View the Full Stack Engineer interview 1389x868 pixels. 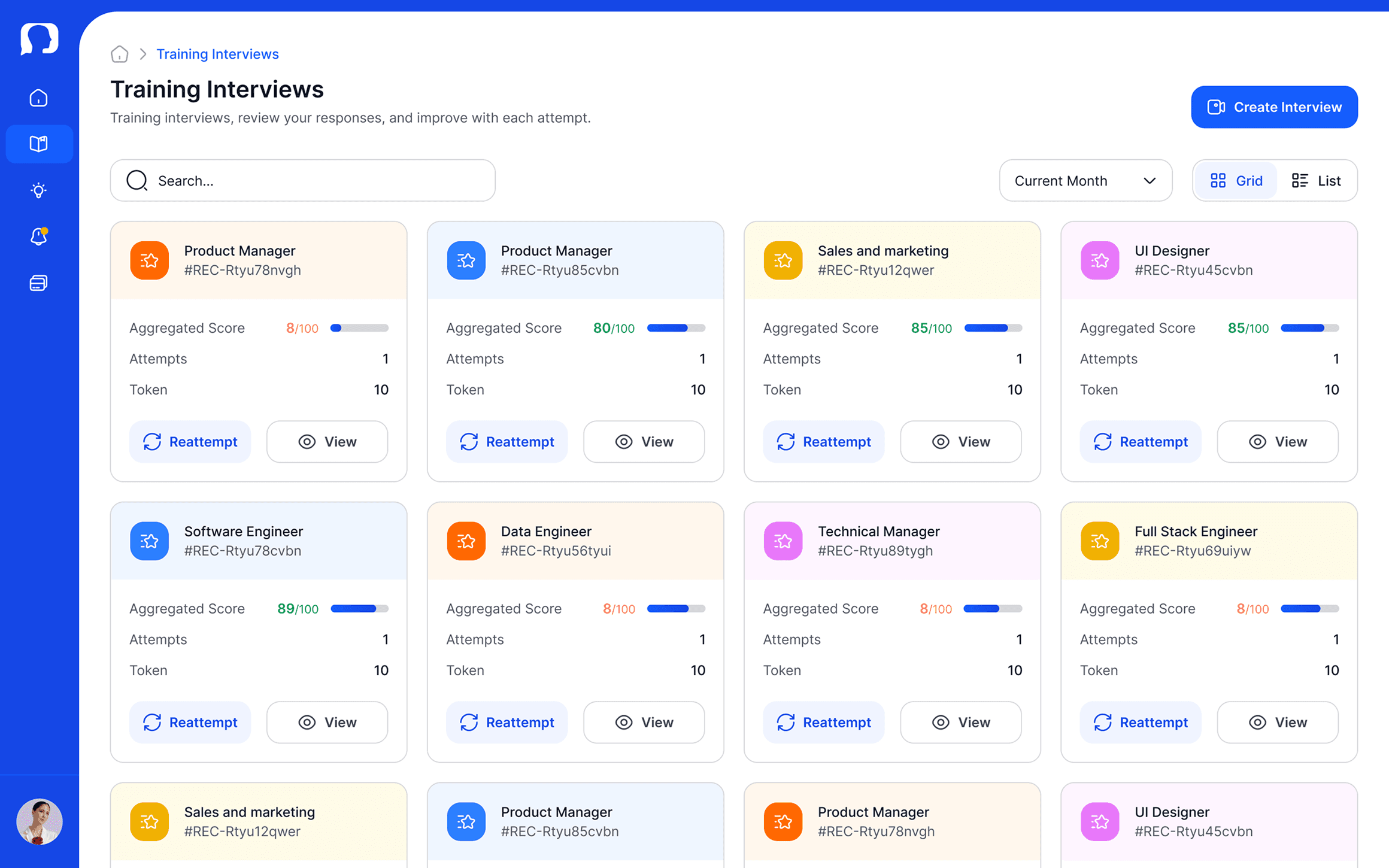point(1278,723)
